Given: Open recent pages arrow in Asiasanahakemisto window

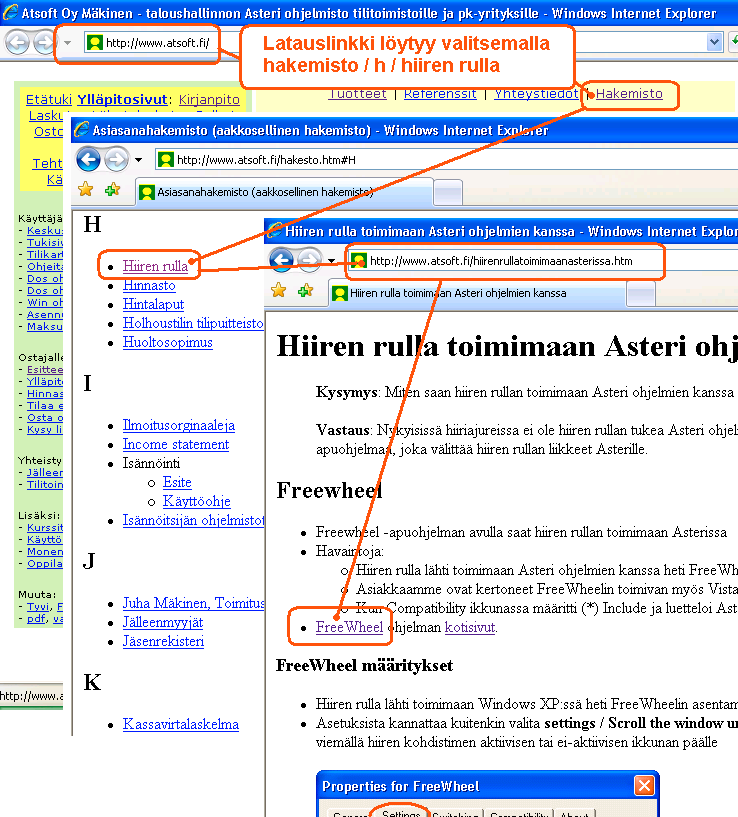Looking at the screenshot, I should point(138,160).
